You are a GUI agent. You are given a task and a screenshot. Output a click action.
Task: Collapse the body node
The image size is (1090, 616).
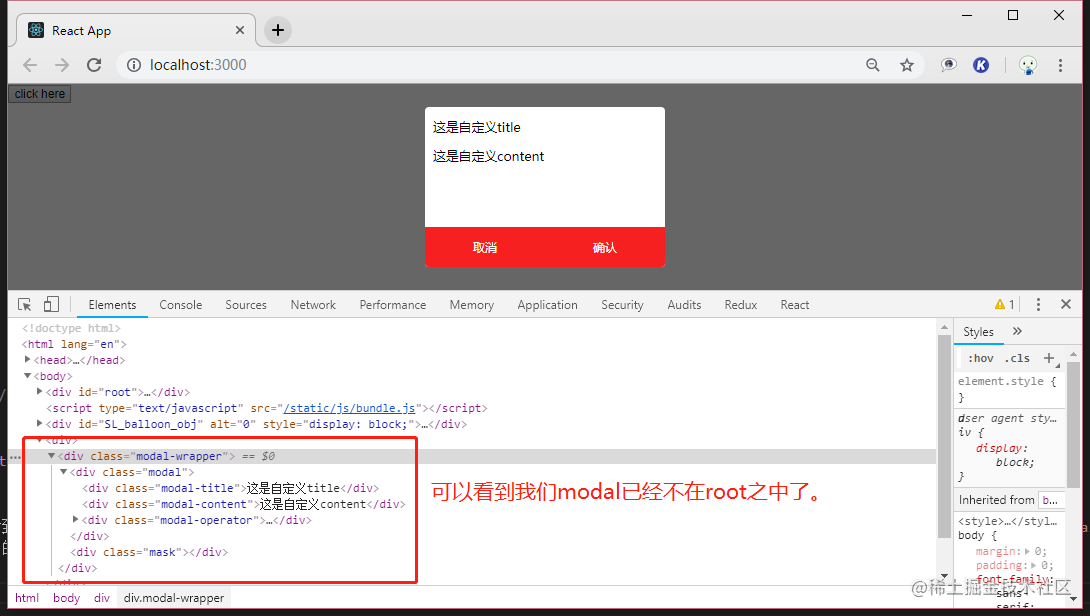28,375
